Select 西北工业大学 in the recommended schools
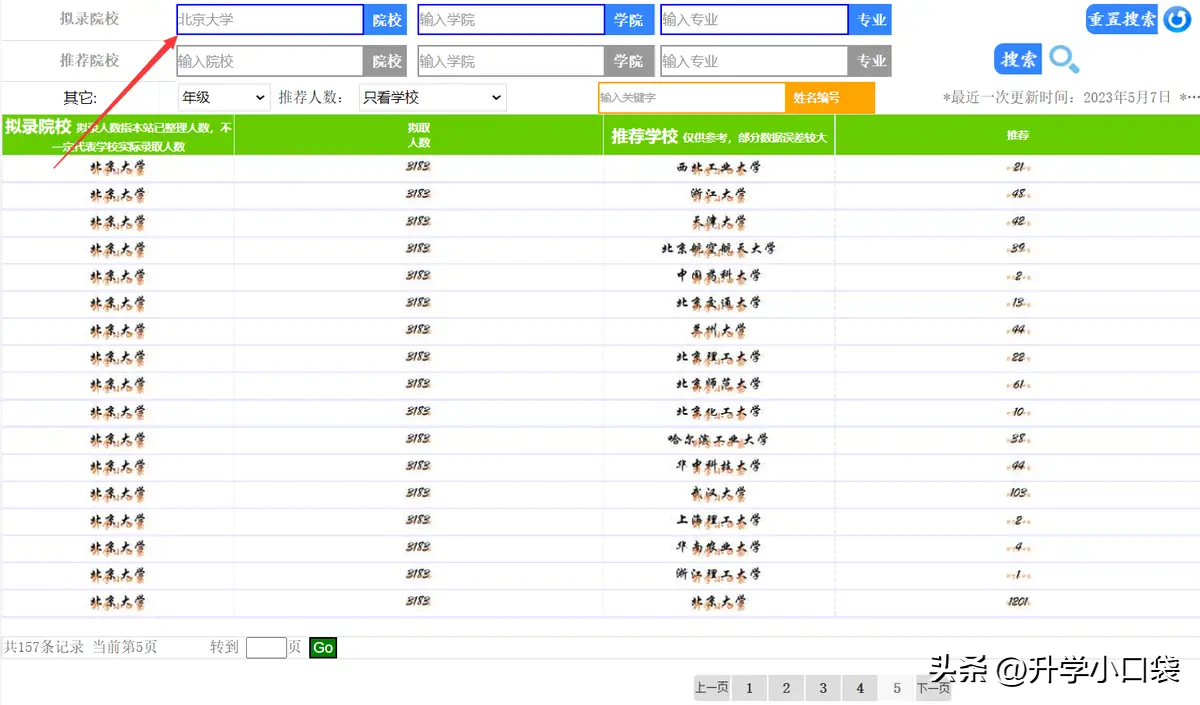This screenshot has height=705, width=1200. (x=718, y=168)
